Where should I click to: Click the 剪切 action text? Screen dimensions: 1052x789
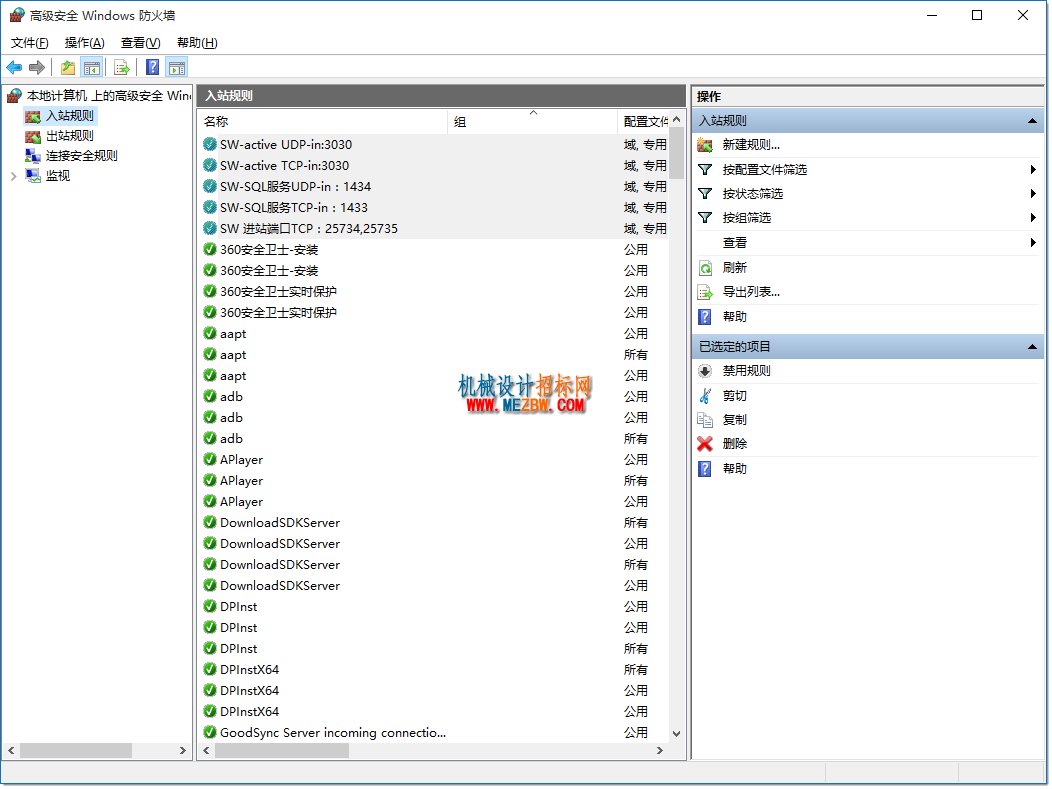click(735, 396)
